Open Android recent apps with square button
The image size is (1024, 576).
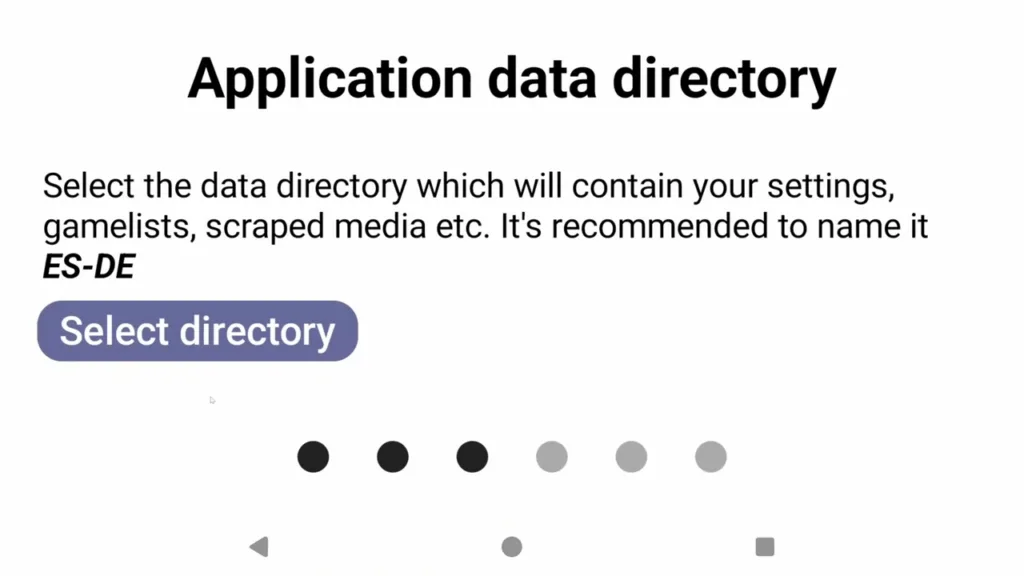[765, 547]
